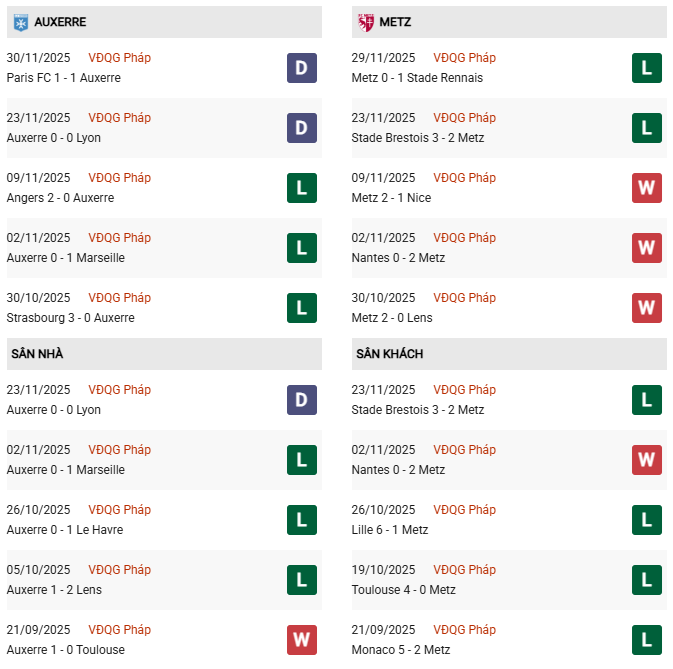Click the W badge for Metz 2 - 1 Nice
The height and width of the screenshot is (669, 673).
[x=646, y=188]
